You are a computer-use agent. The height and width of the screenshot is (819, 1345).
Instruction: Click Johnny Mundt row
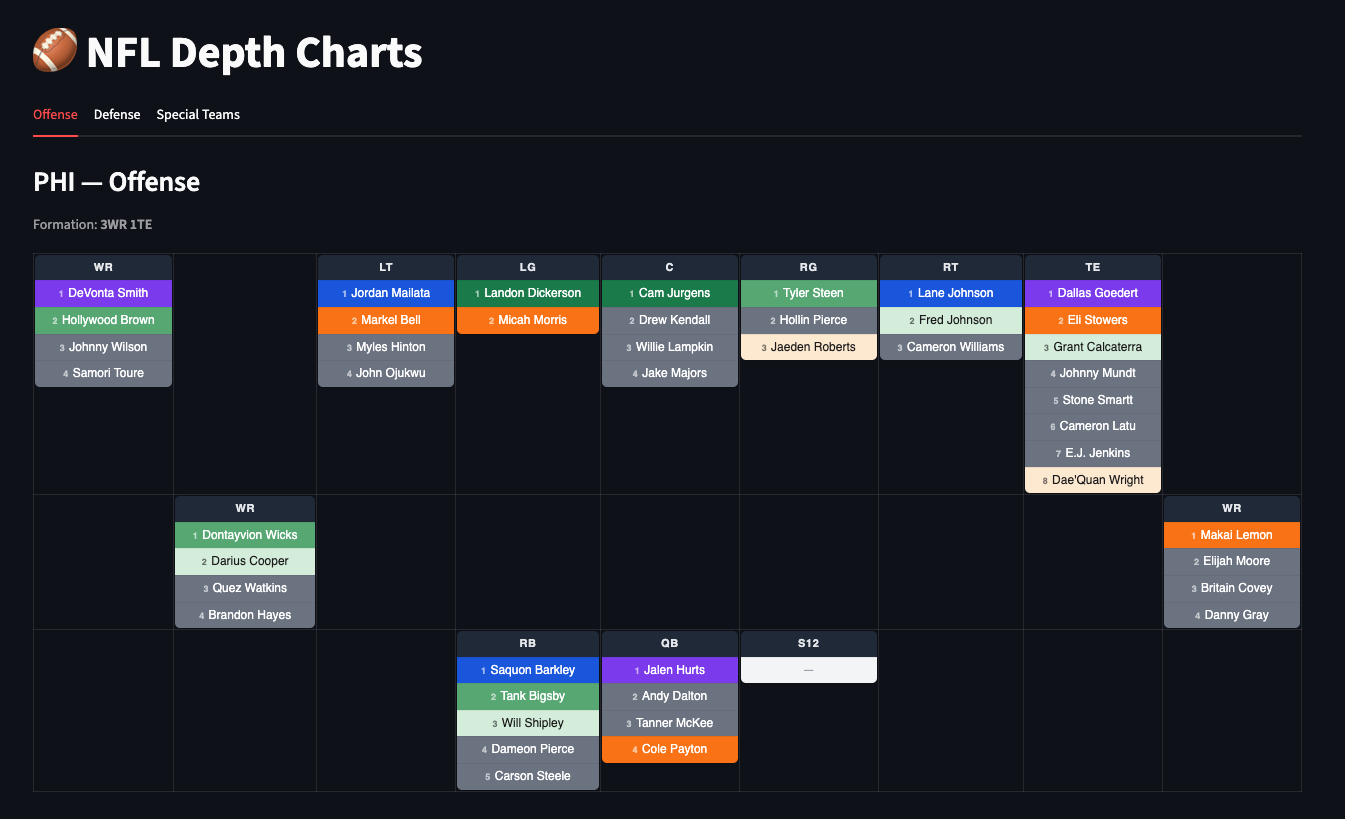click(x=1093, y=373)
